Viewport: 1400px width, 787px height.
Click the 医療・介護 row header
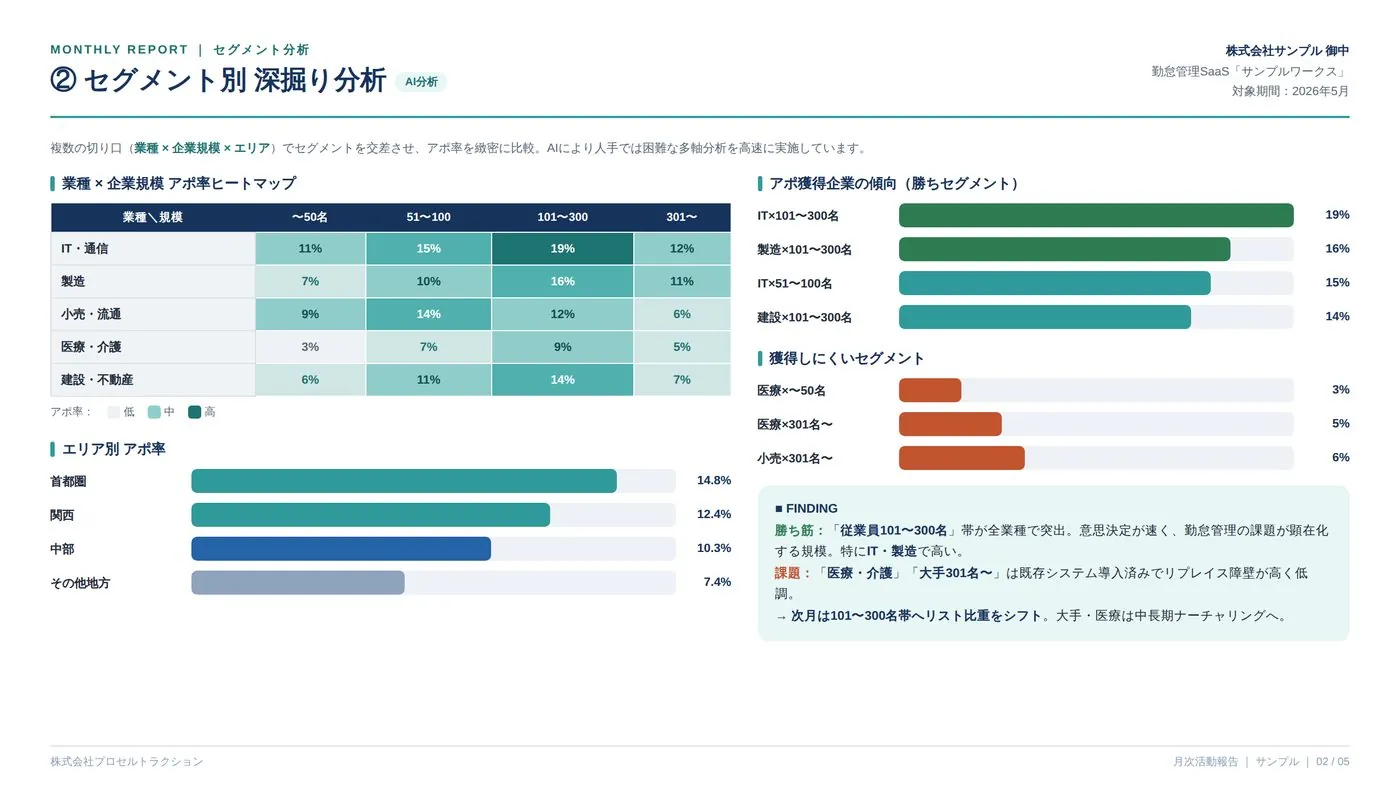pos(153,347)
